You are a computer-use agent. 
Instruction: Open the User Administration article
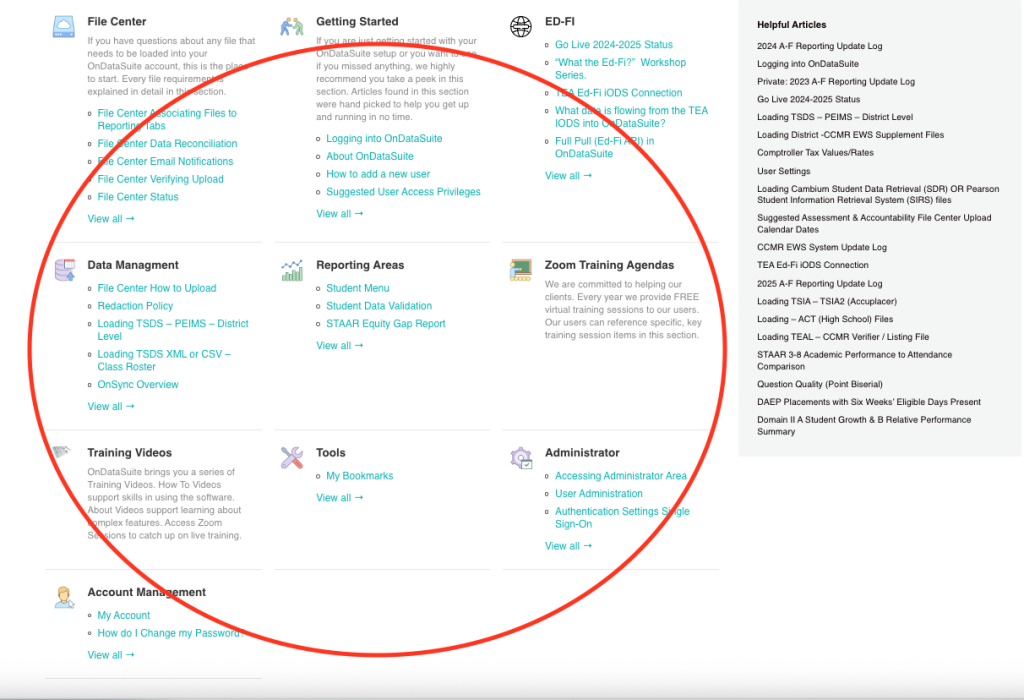click(x=599, y=494)
